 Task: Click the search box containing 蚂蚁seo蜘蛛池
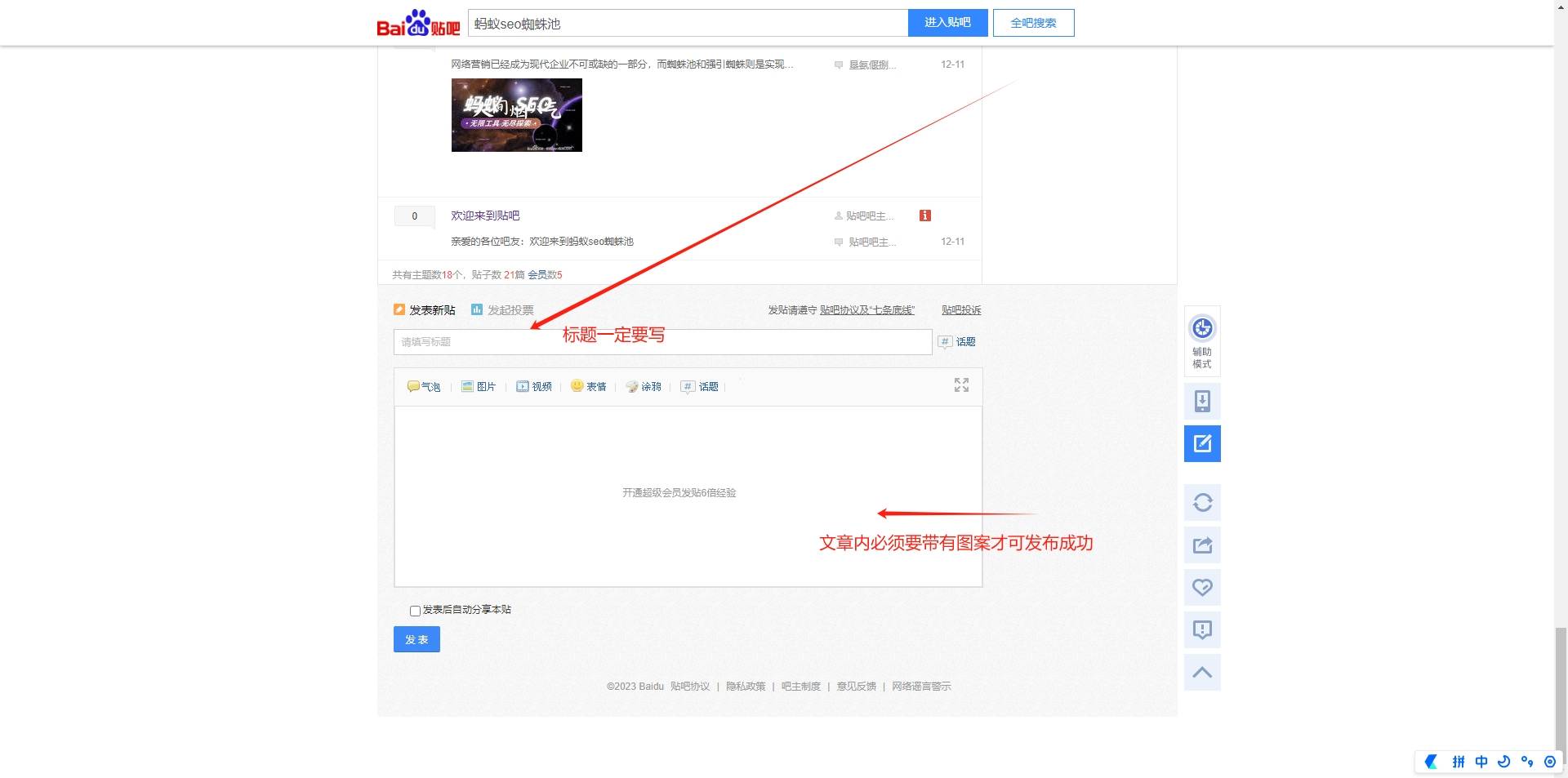point(688,24)
